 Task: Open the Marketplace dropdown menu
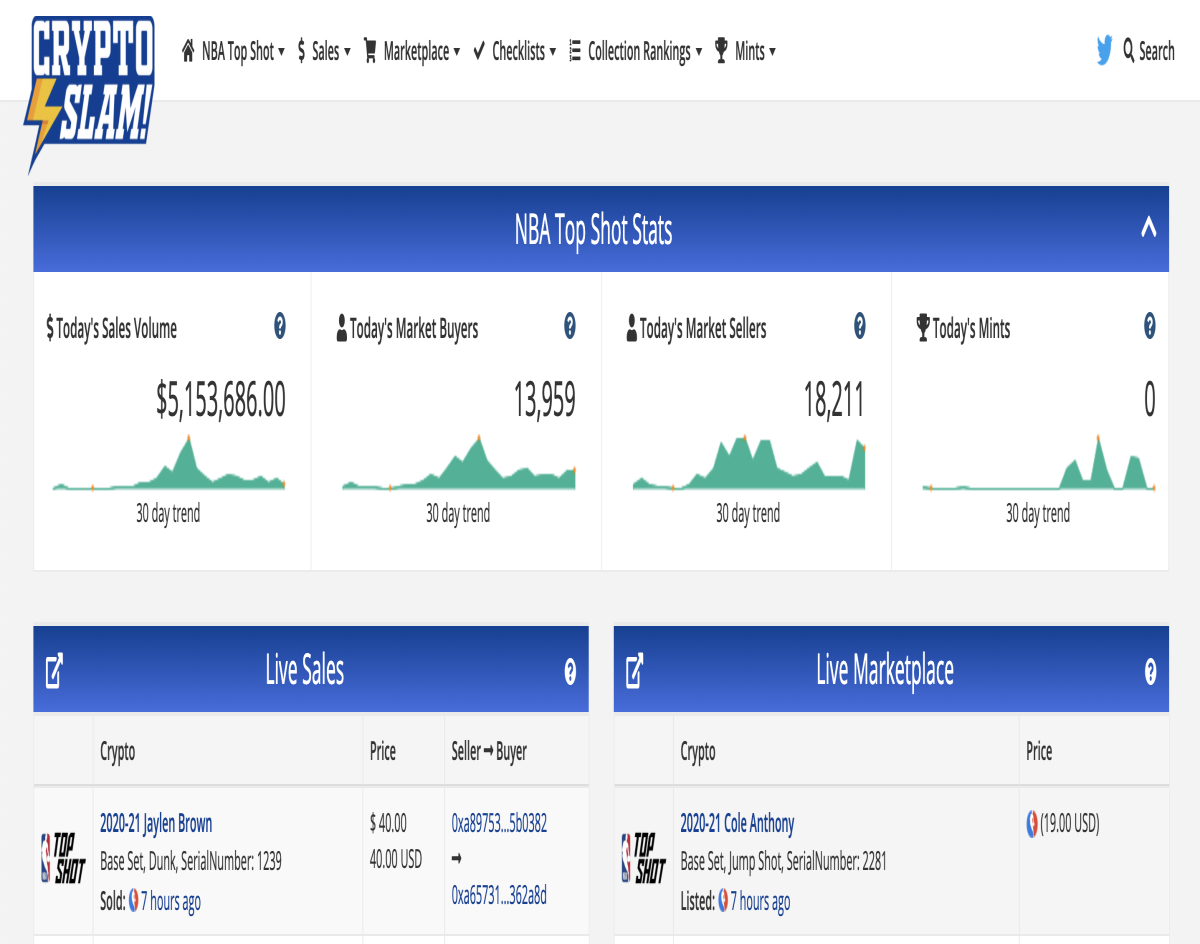[411, 51]
